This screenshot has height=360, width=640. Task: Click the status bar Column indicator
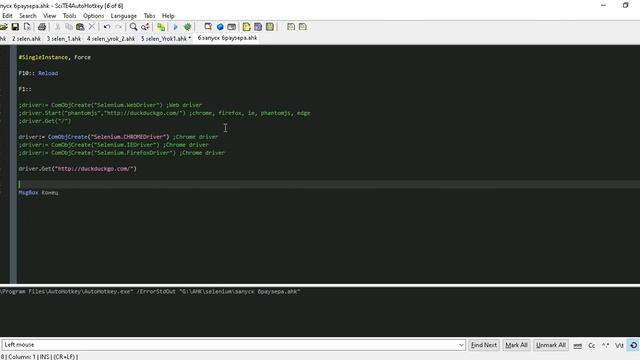click(21, 357)
